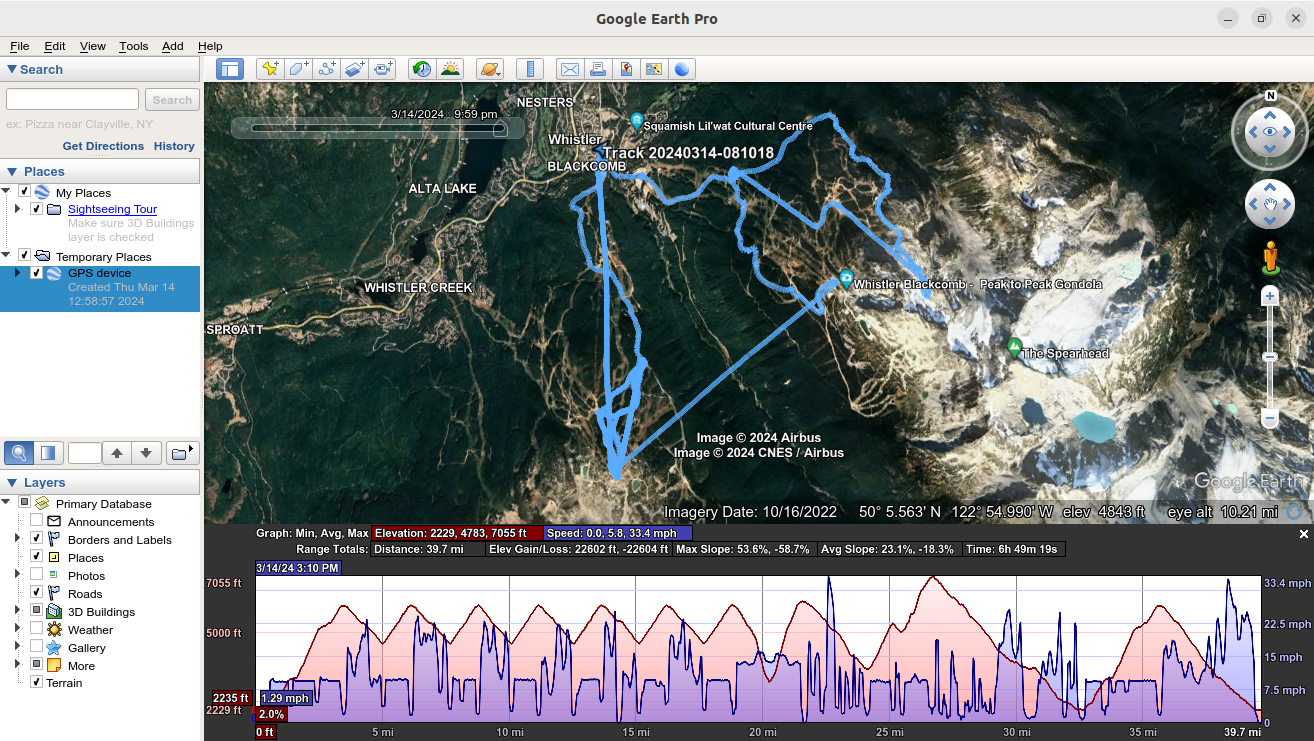Close the elevation profile panel

point(1304,535)
